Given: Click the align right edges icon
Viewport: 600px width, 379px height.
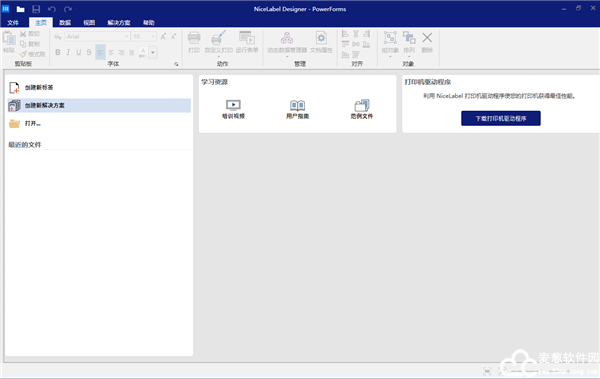Looking at the screenshot, I should tap(366, 34).
